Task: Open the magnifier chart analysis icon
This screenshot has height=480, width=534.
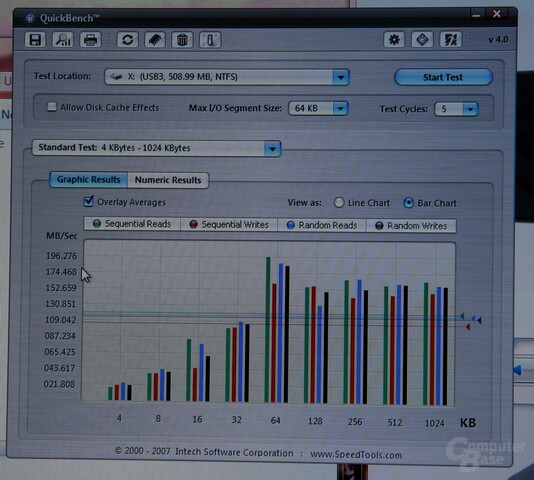Action: click(63, 40)
